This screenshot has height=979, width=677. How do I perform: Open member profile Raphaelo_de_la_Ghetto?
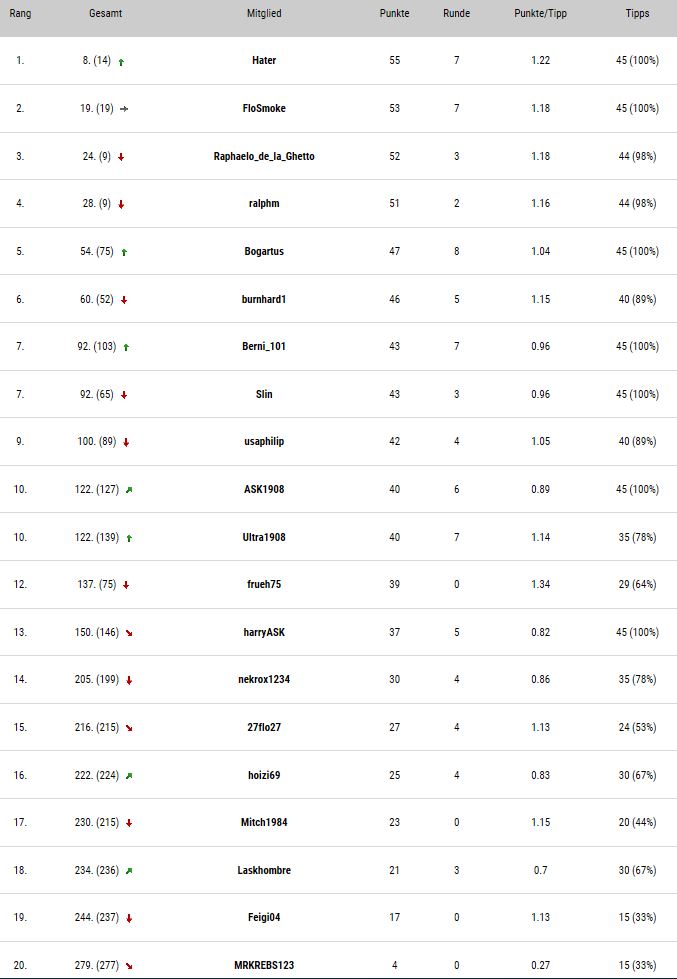point(264,156)
